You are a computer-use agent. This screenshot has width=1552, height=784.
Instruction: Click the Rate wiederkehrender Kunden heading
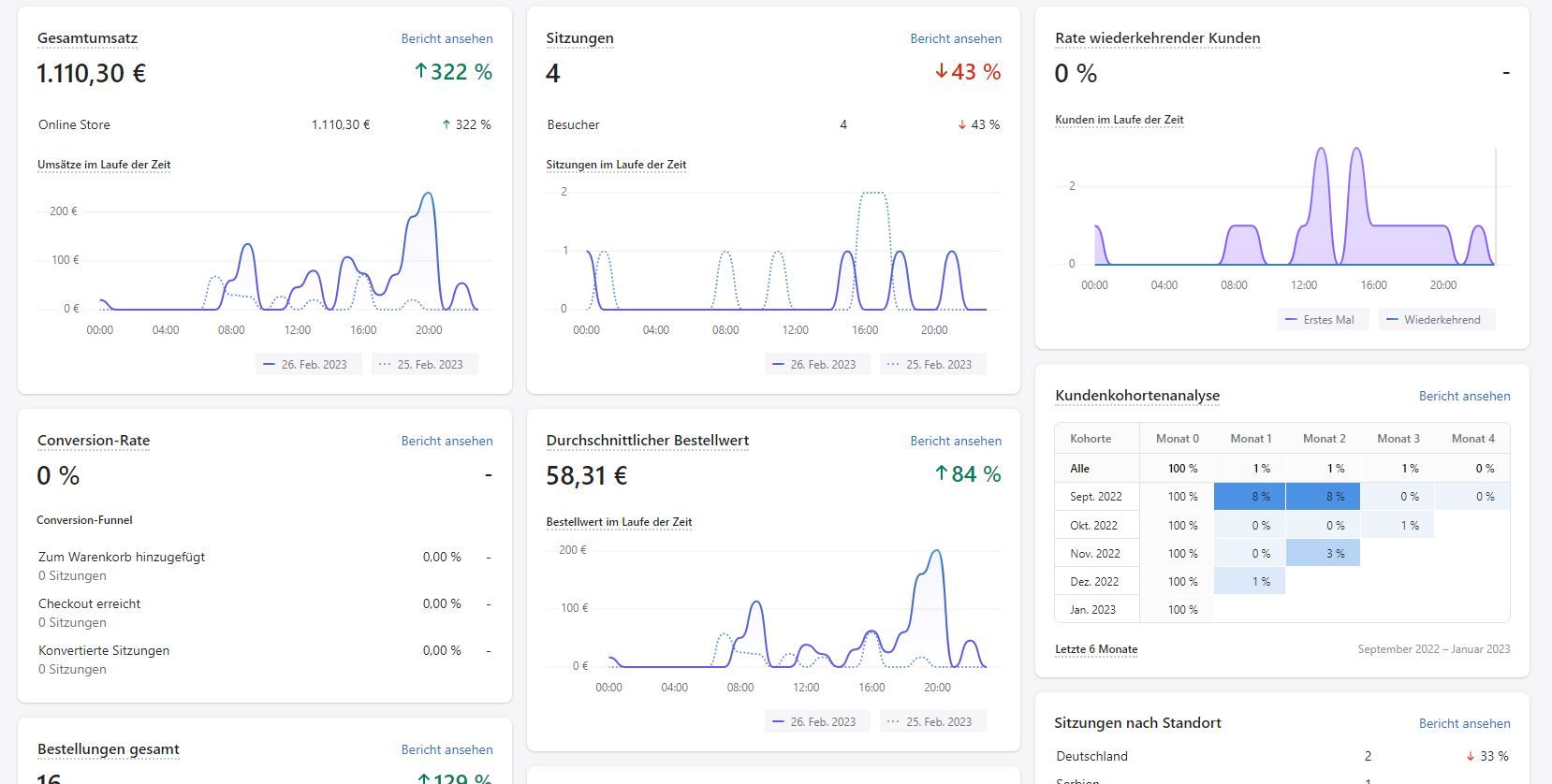point(1157,38)
